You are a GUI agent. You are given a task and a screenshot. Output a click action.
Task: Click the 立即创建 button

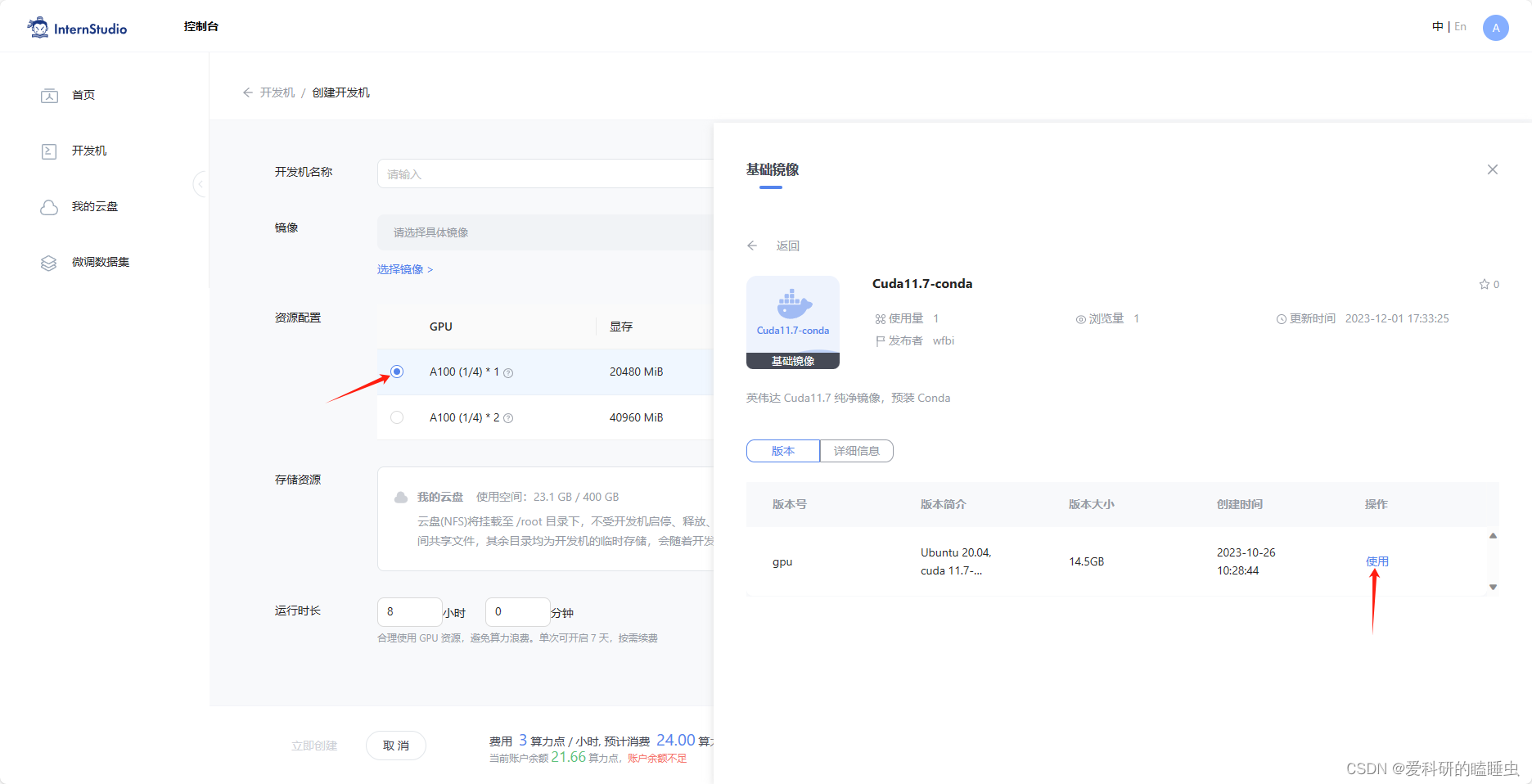(314, 746)
